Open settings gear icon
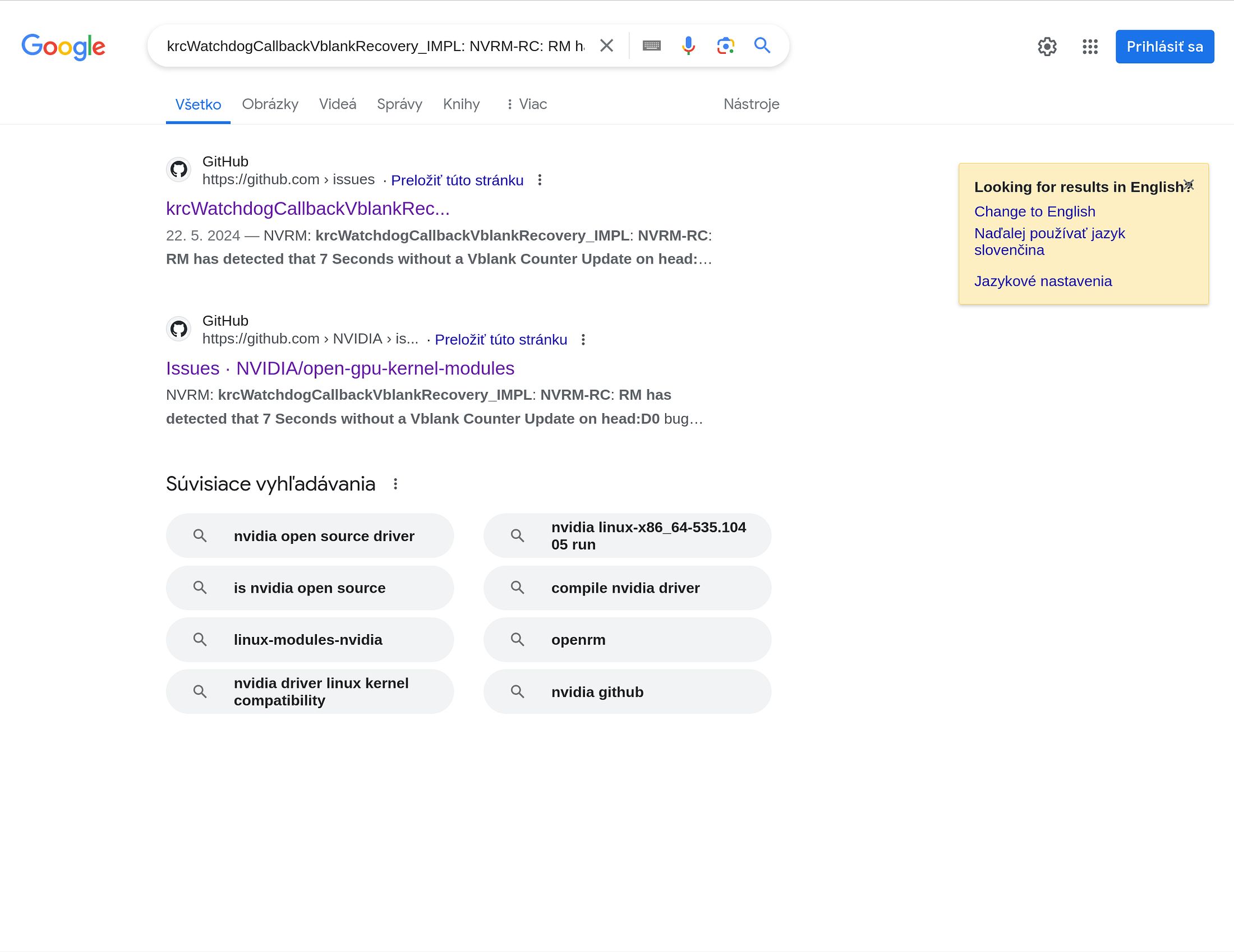1234x952 pixels. point(1047,47)
